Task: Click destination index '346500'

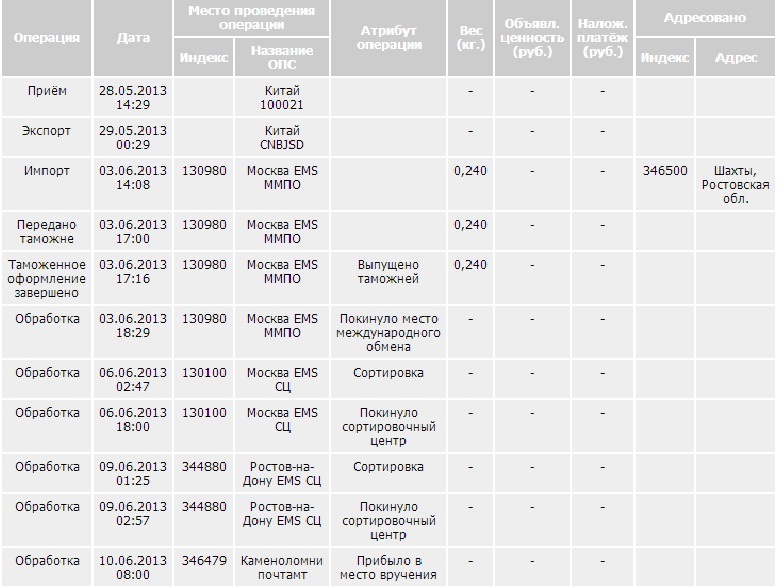Action: [x=665, y=171]
